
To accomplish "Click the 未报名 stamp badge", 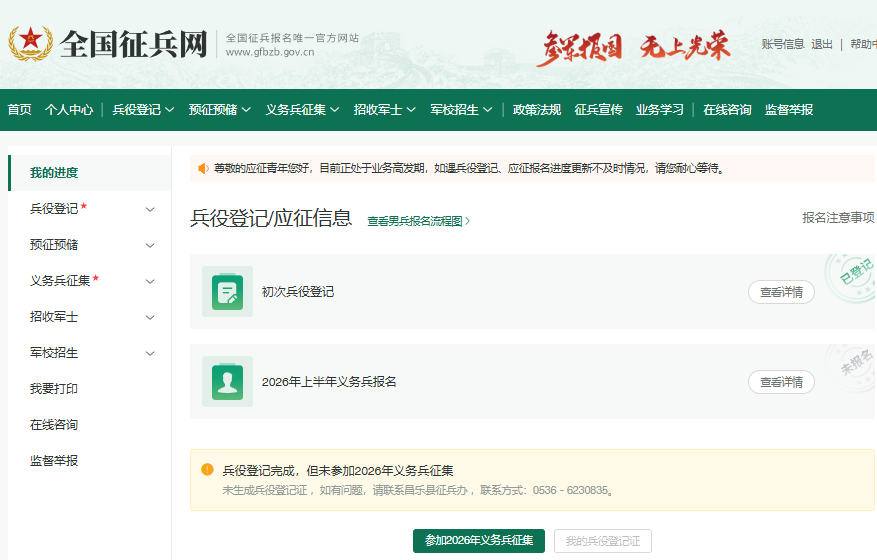I will click(x=853, y=365).
